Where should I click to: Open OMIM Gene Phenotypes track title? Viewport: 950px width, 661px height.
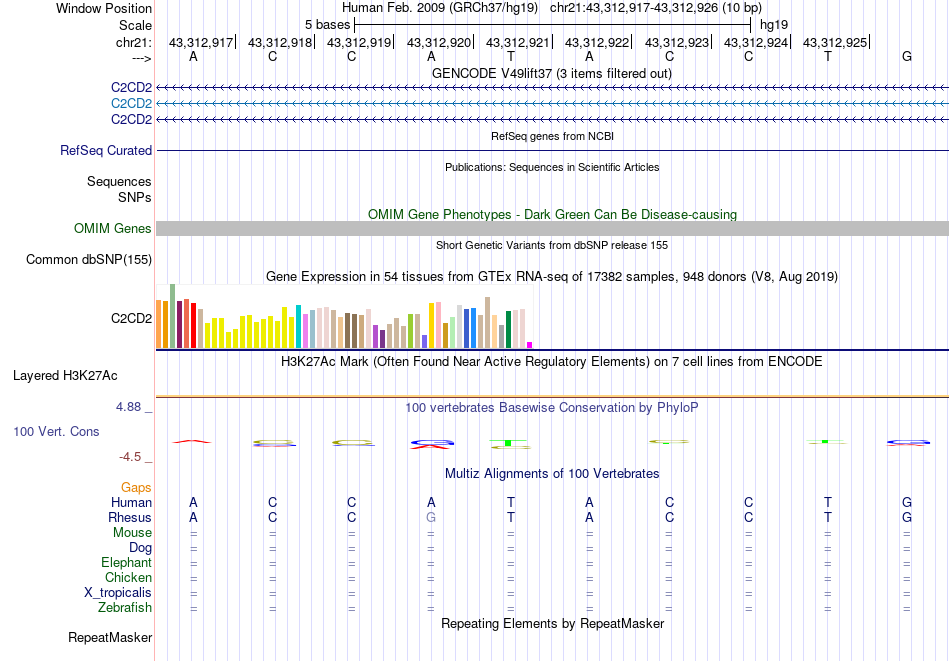pyautogui.click(x=552, y=214)
